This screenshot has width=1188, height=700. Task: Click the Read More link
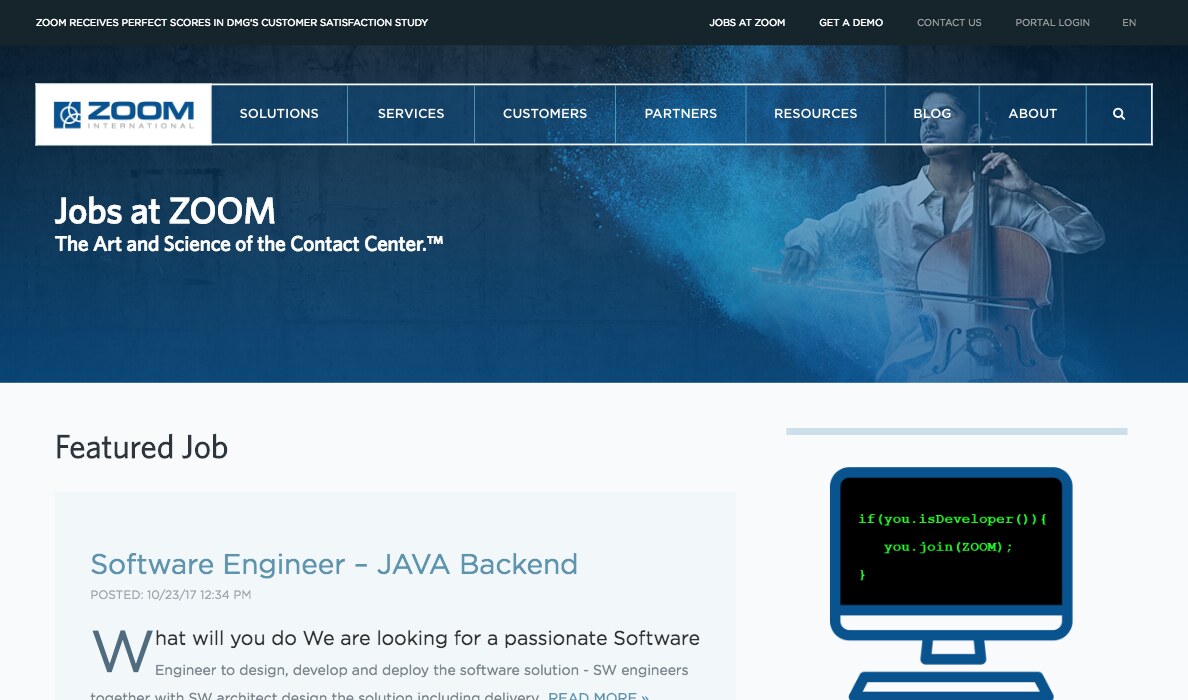(599, 695)
